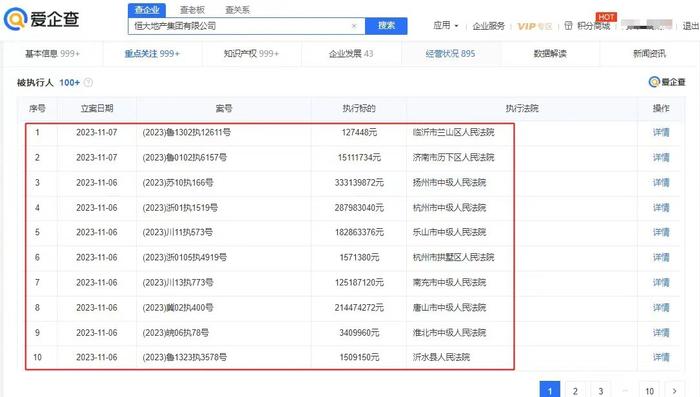700x397 pixels.
Task: Click amount 287983040元
Action: pyautogui.click(x=359, y=207)
